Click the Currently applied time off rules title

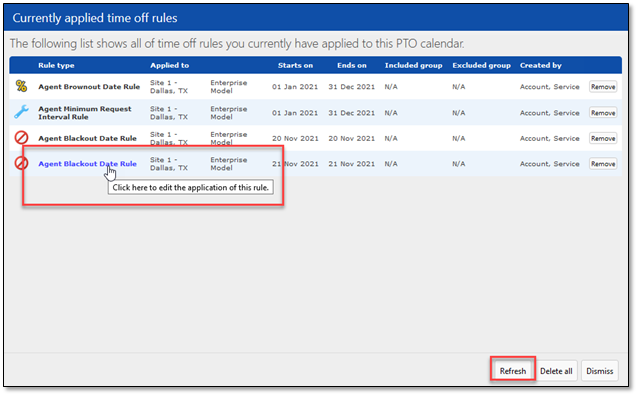coord(95,18)
